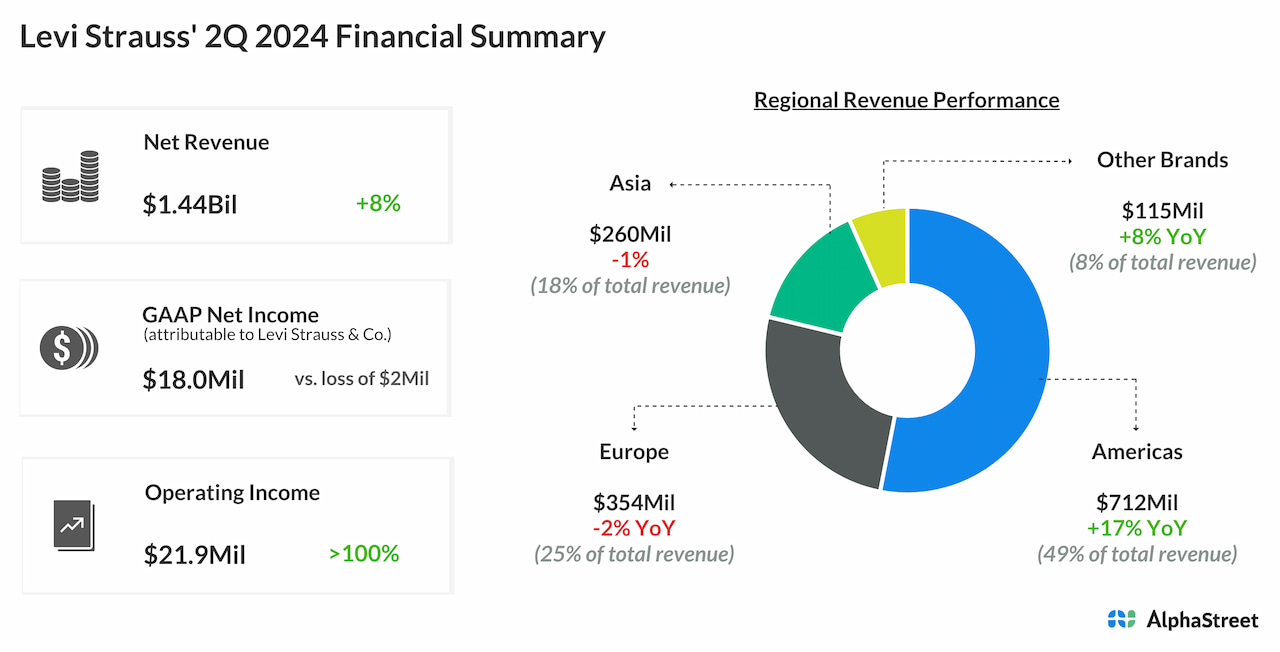Open the Regional Revenue Performance heading link
1280x652 pixels.
click(906, 100)
